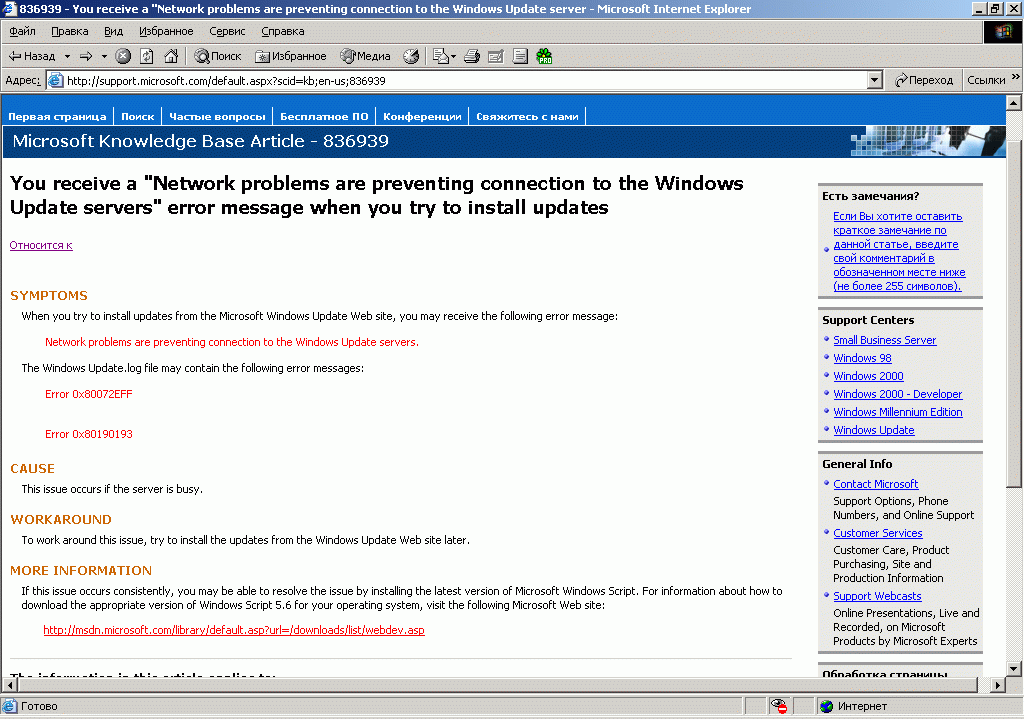Open the Windows 2000 - Developer link
The height and width of the screenshot is (719, 1024).
point(897,394)
